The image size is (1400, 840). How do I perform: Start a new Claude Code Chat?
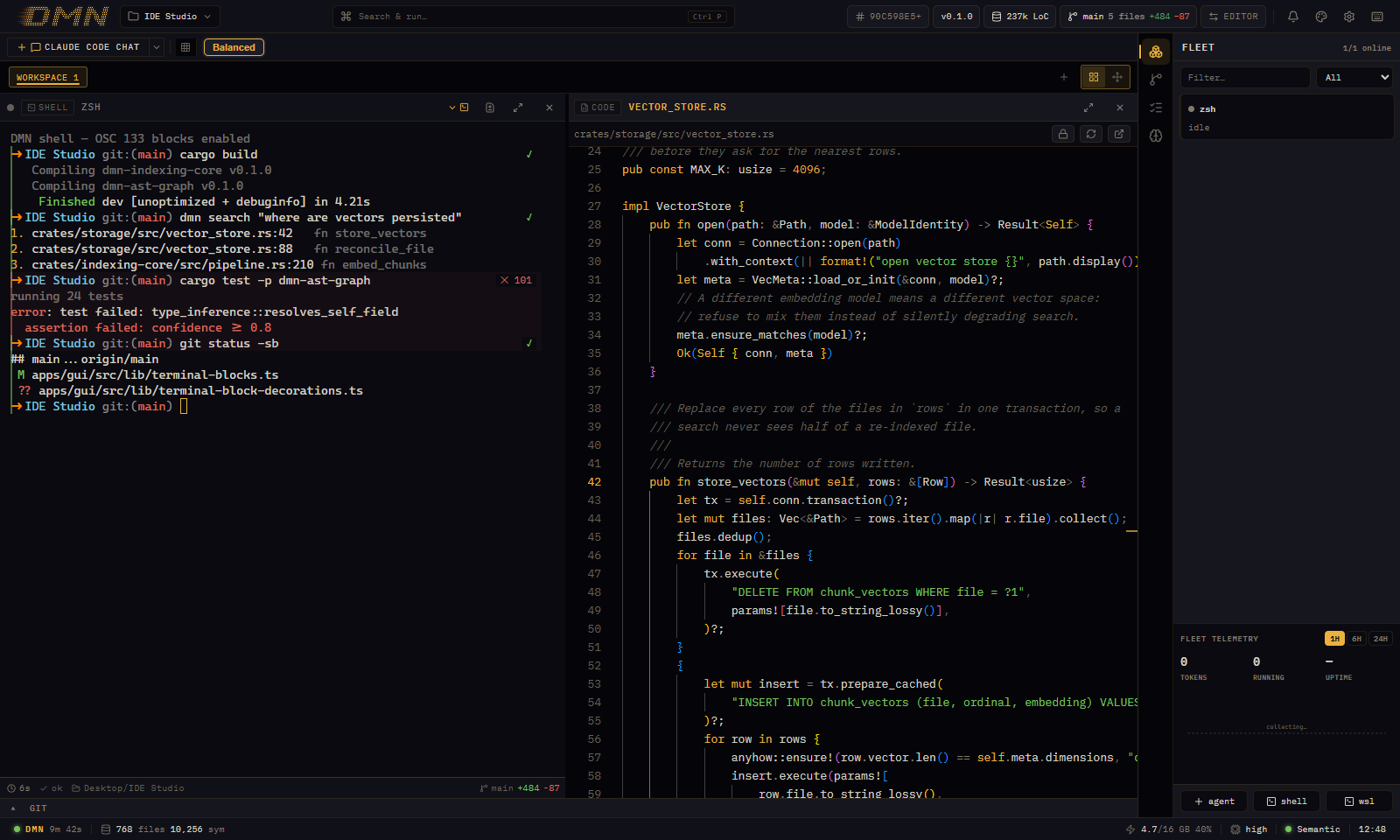(78, 47)
